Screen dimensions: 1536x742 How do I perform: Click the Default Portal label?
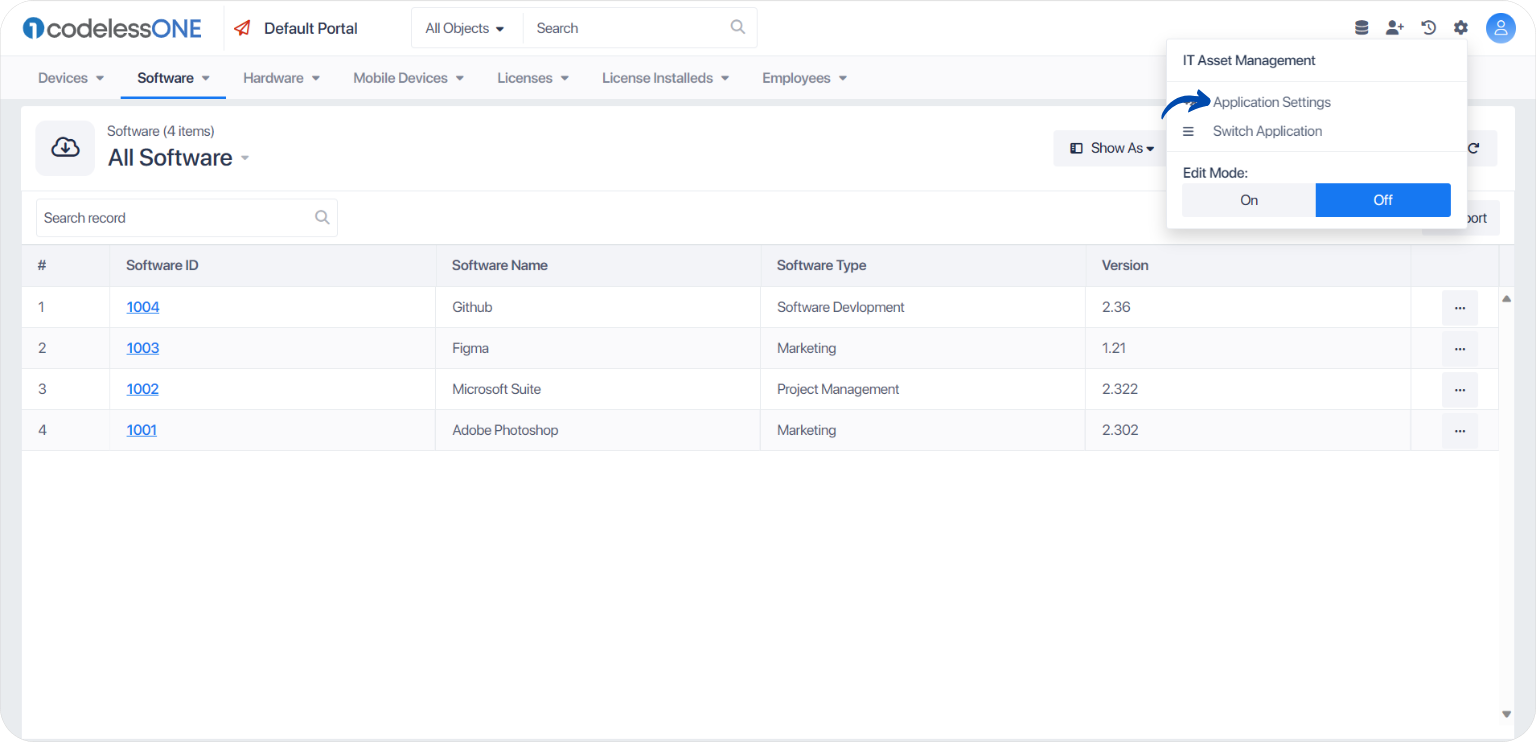(x=311, y=28)
